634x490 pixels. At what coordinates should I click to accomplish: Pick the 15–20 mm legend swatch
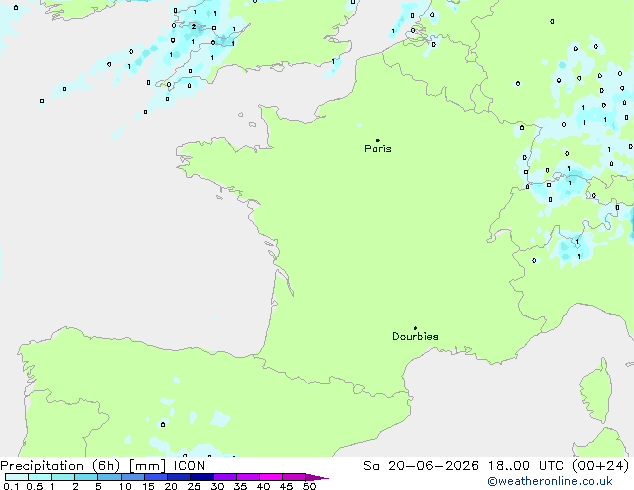pyautogui.click(x=155, y=477)
